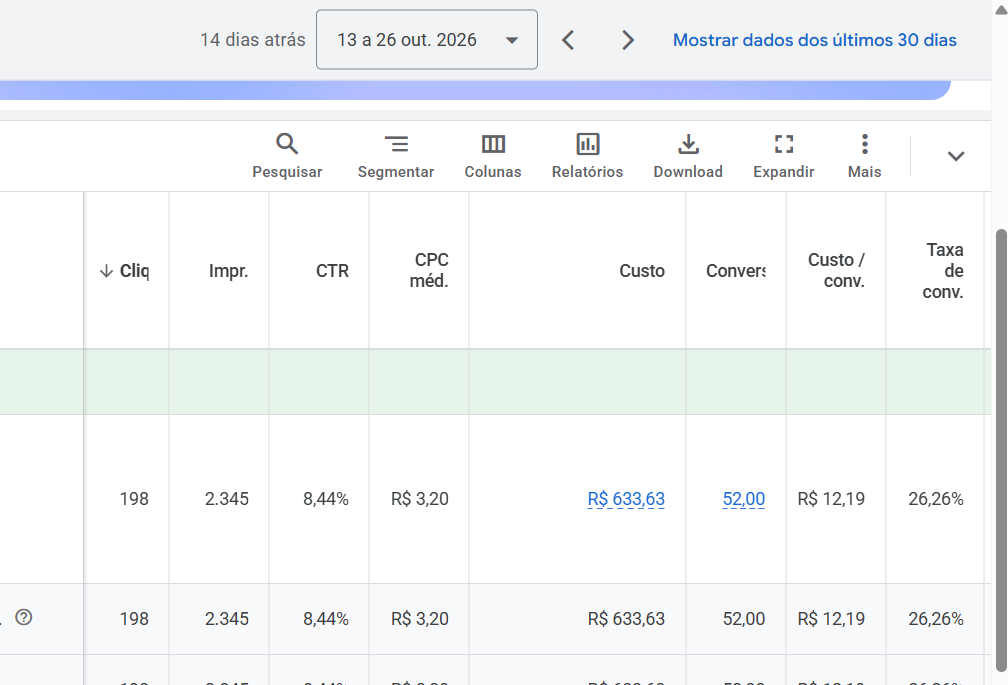The image size is (1008, 685).
Task: Collapse the toolbar chevron at right
Action: 956,156
